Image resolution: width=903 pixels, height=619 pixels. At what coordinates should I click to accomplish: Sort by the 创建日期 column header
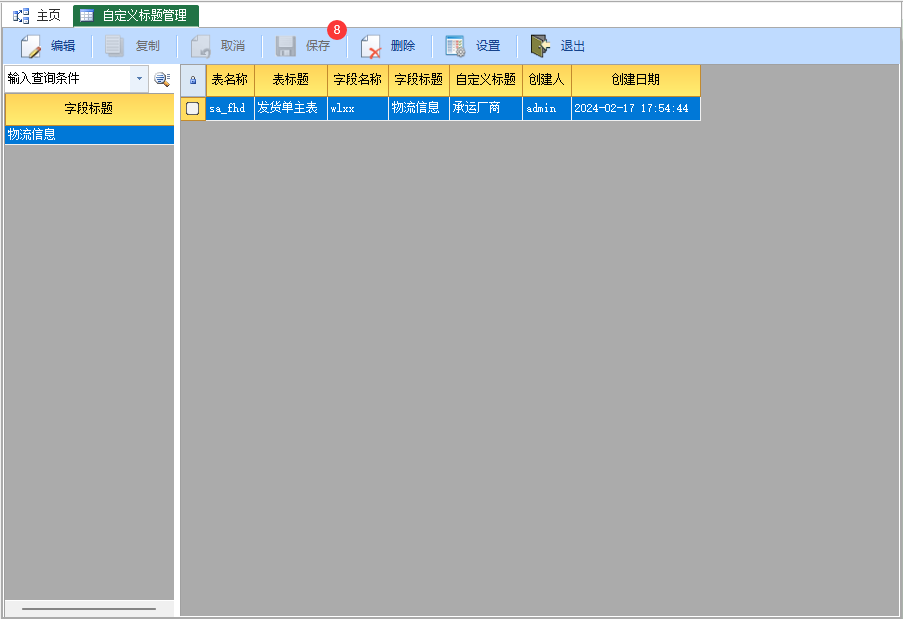point(636,80)
